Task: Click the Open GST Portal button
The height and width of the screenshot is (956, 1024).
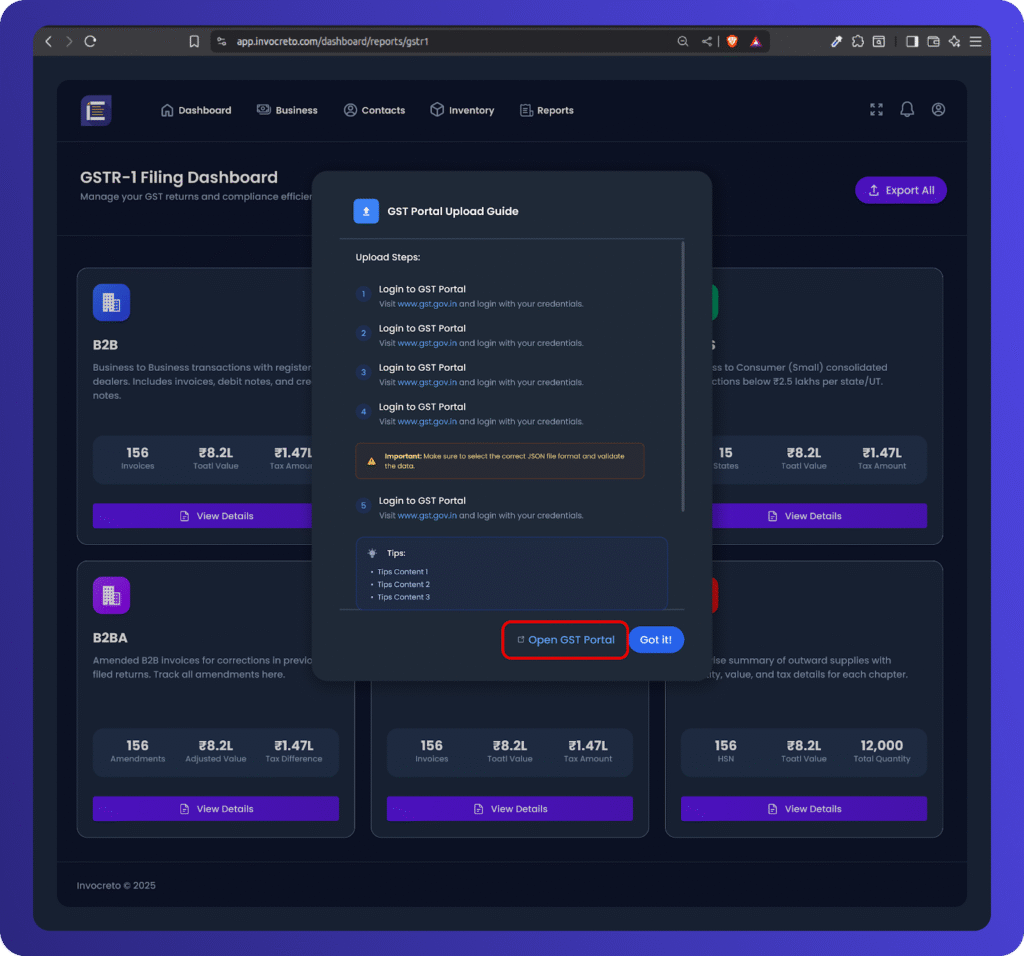Action: coord(565,640)
